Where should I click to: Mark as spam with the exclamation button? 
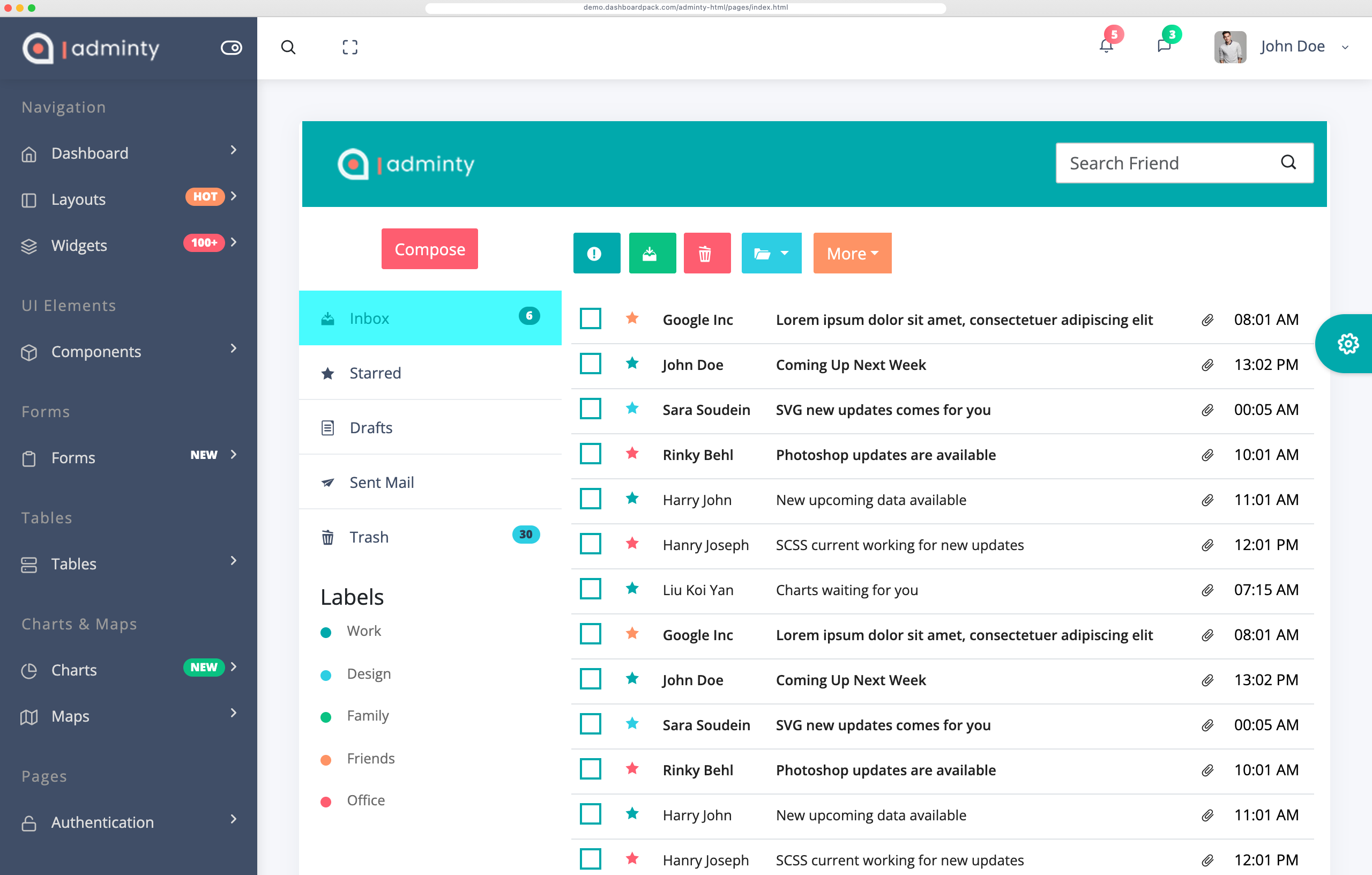(596, 253)
